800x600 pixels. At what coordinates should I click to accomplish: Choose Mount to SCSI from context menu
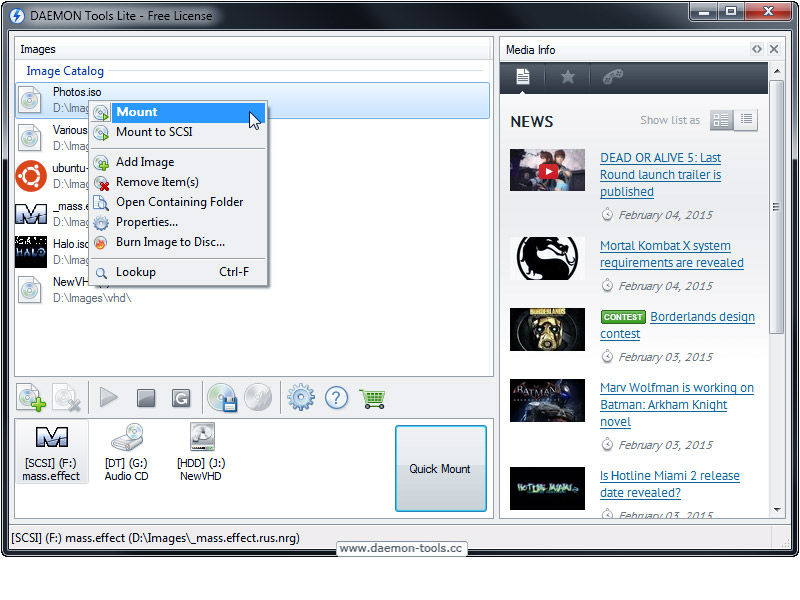coord(154,132)
